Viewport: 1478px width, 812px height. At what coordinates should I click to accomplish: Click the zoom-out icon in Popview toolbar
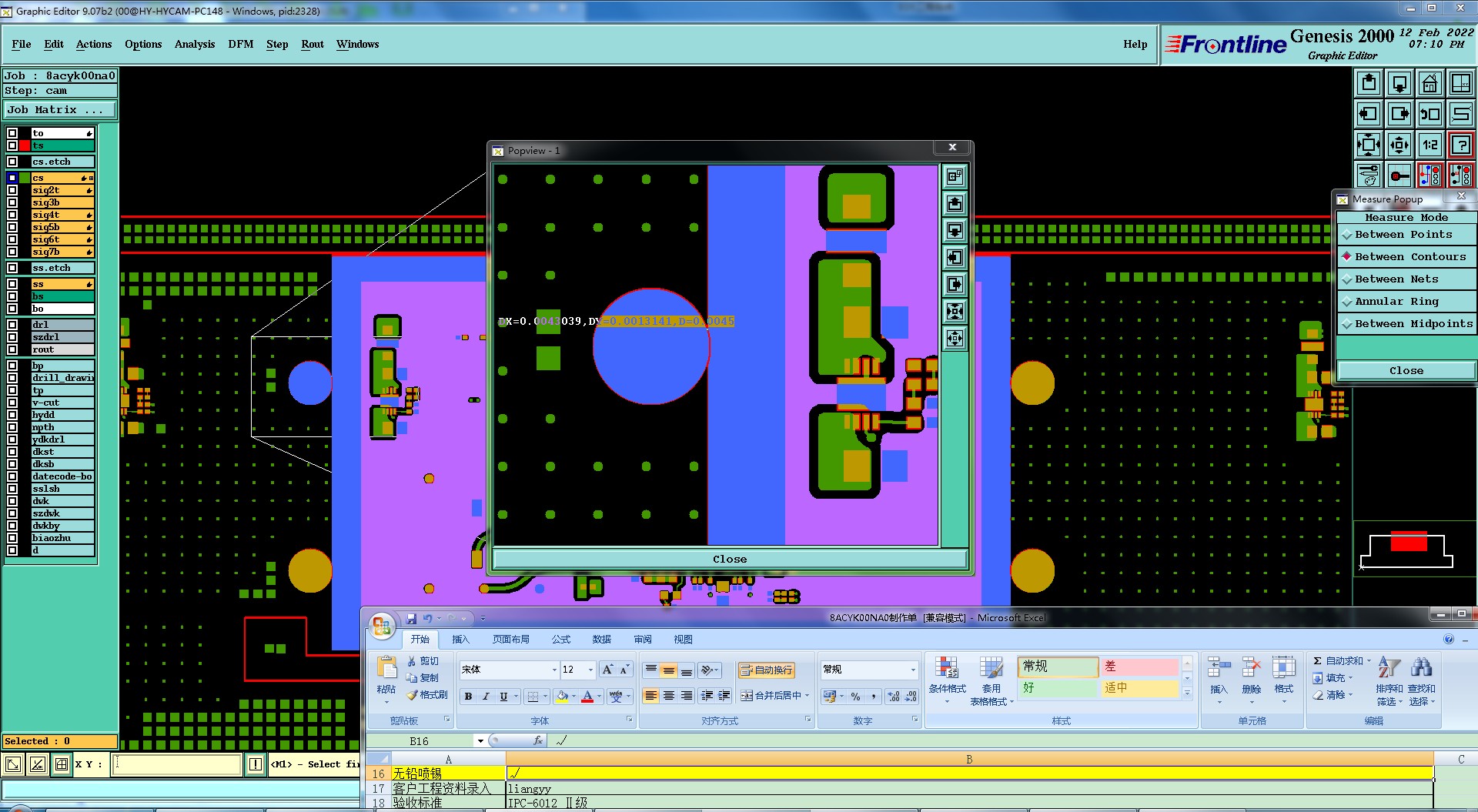[x=955, y=339]
